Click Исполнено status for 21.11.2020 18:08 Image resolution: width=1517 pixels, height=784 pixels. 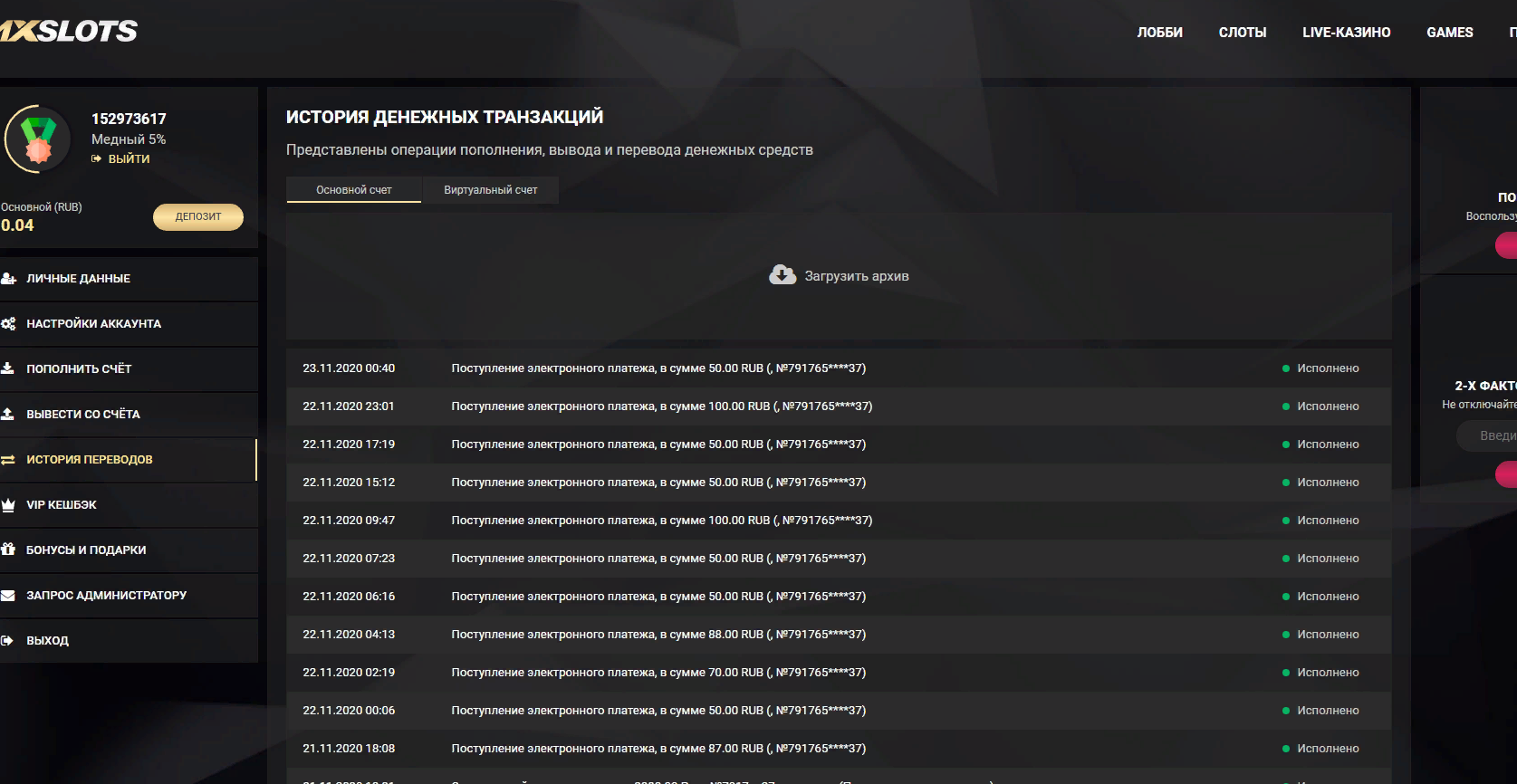(x=1328, y=749)
